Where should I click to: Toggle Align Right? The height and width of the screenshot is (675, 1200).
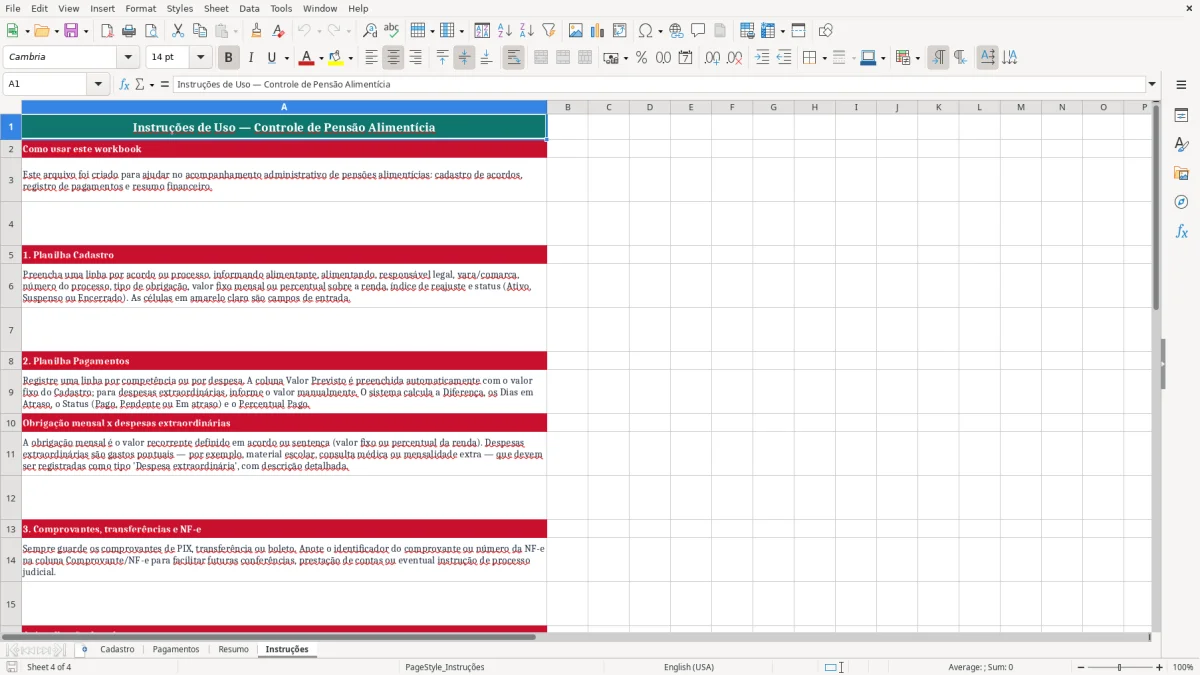[x=415, y=58]
